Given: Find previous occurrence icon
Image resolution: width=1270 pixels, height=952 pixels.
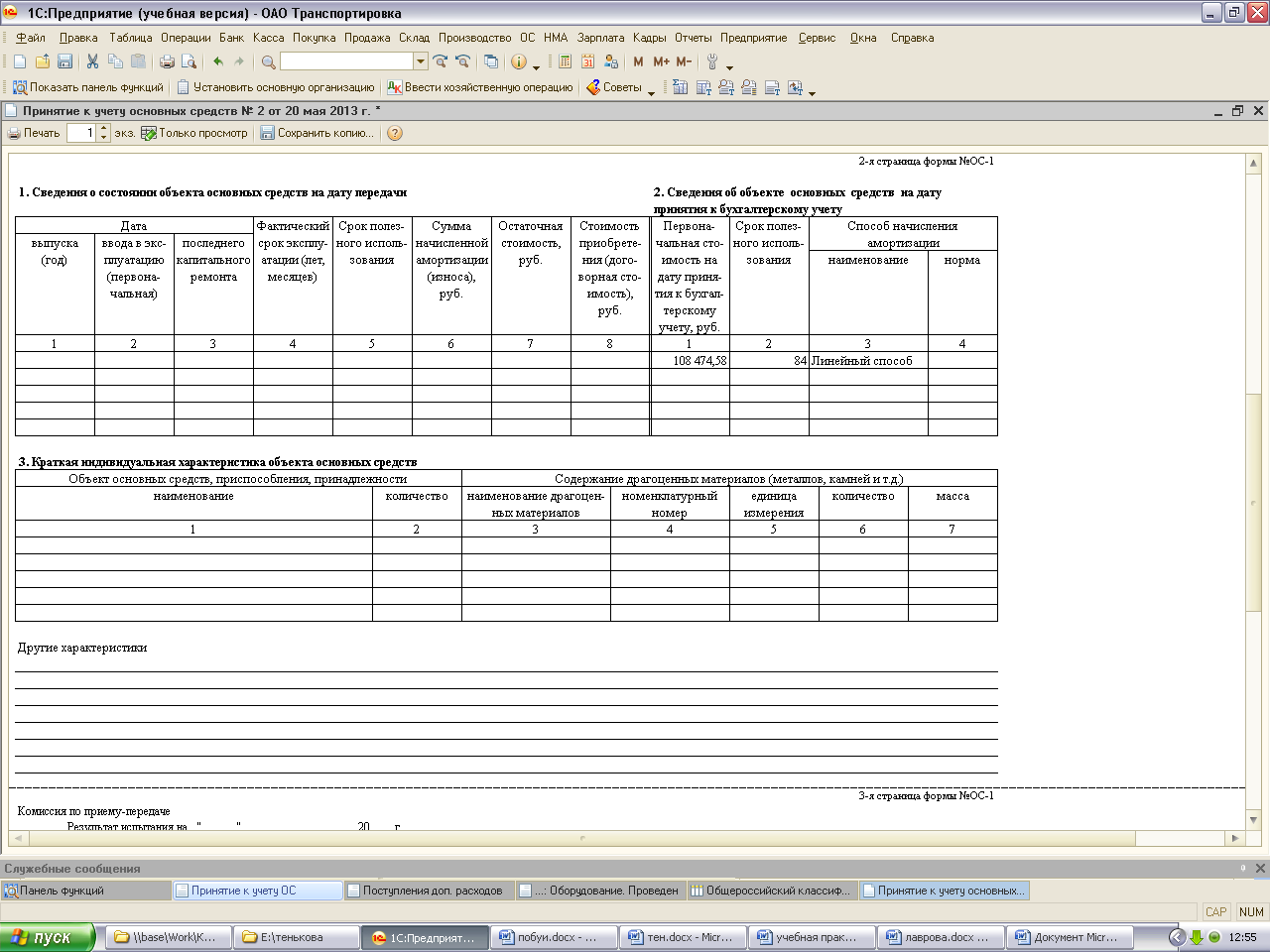Looking at the screenshot, I should tap(463, 61).
